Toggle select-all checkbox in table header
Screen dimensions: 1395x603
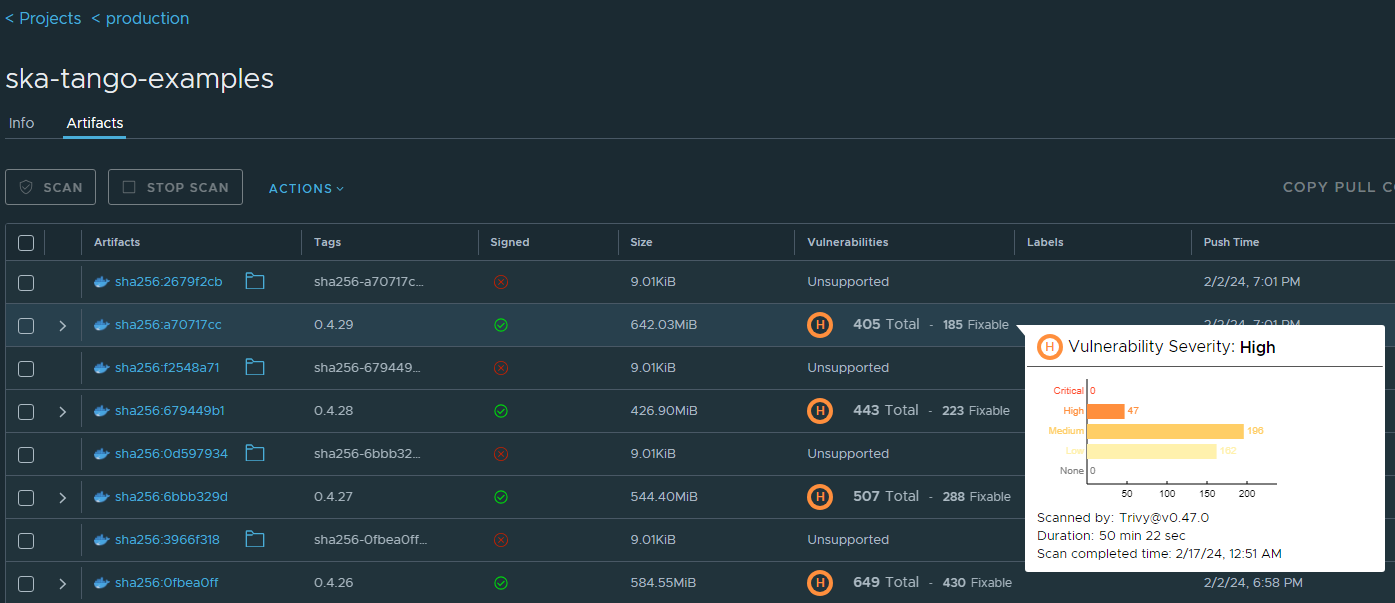pos(26,243)
